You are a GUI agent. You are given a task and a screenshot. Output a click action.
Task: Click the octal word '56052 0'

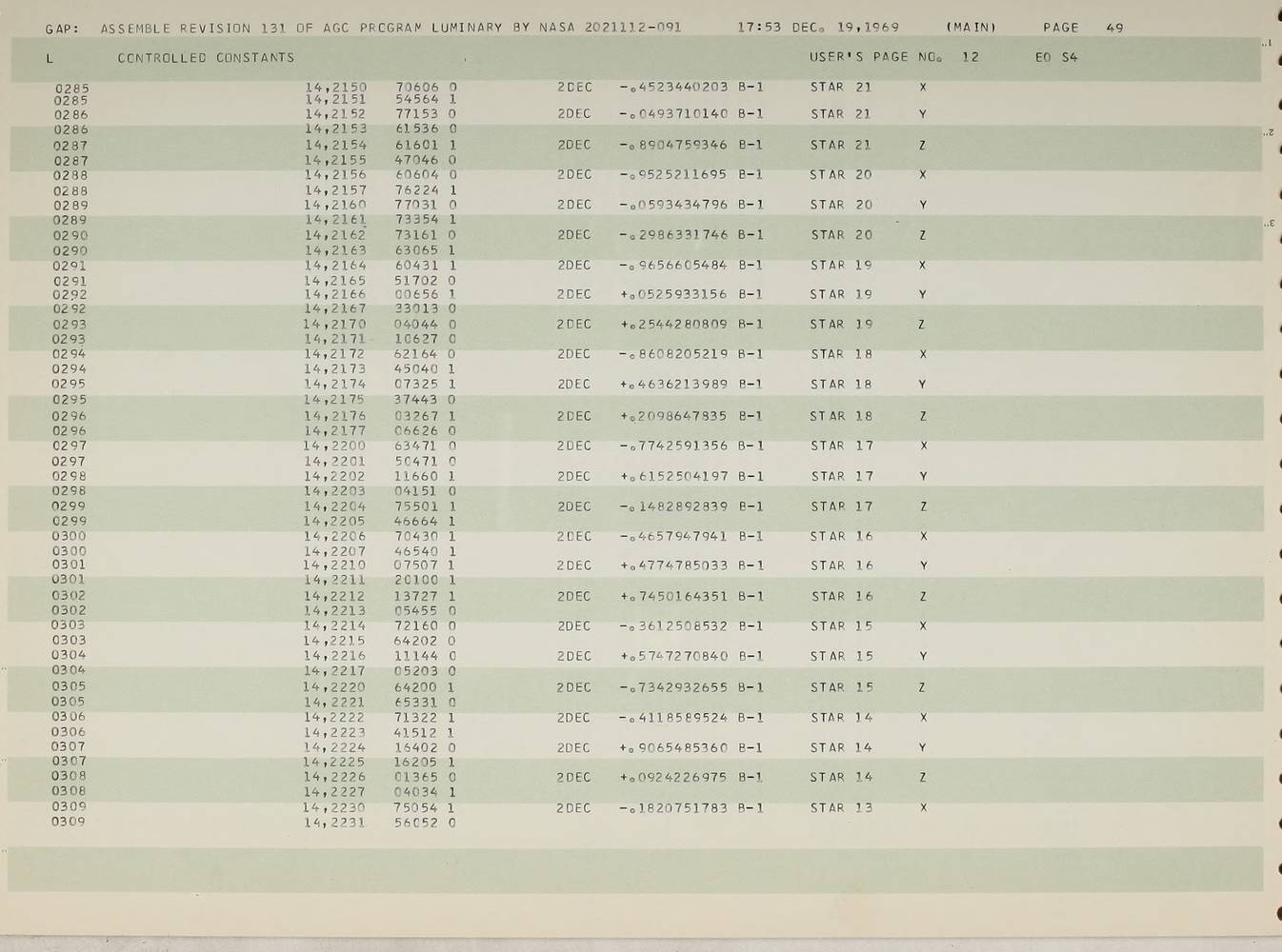coord(425,823)
